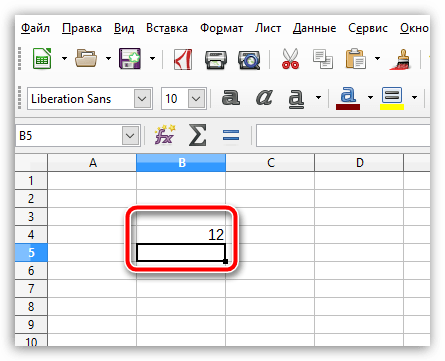Click the Open folder icon
Screen dimensions: 445x361
[x=86, y=59]
